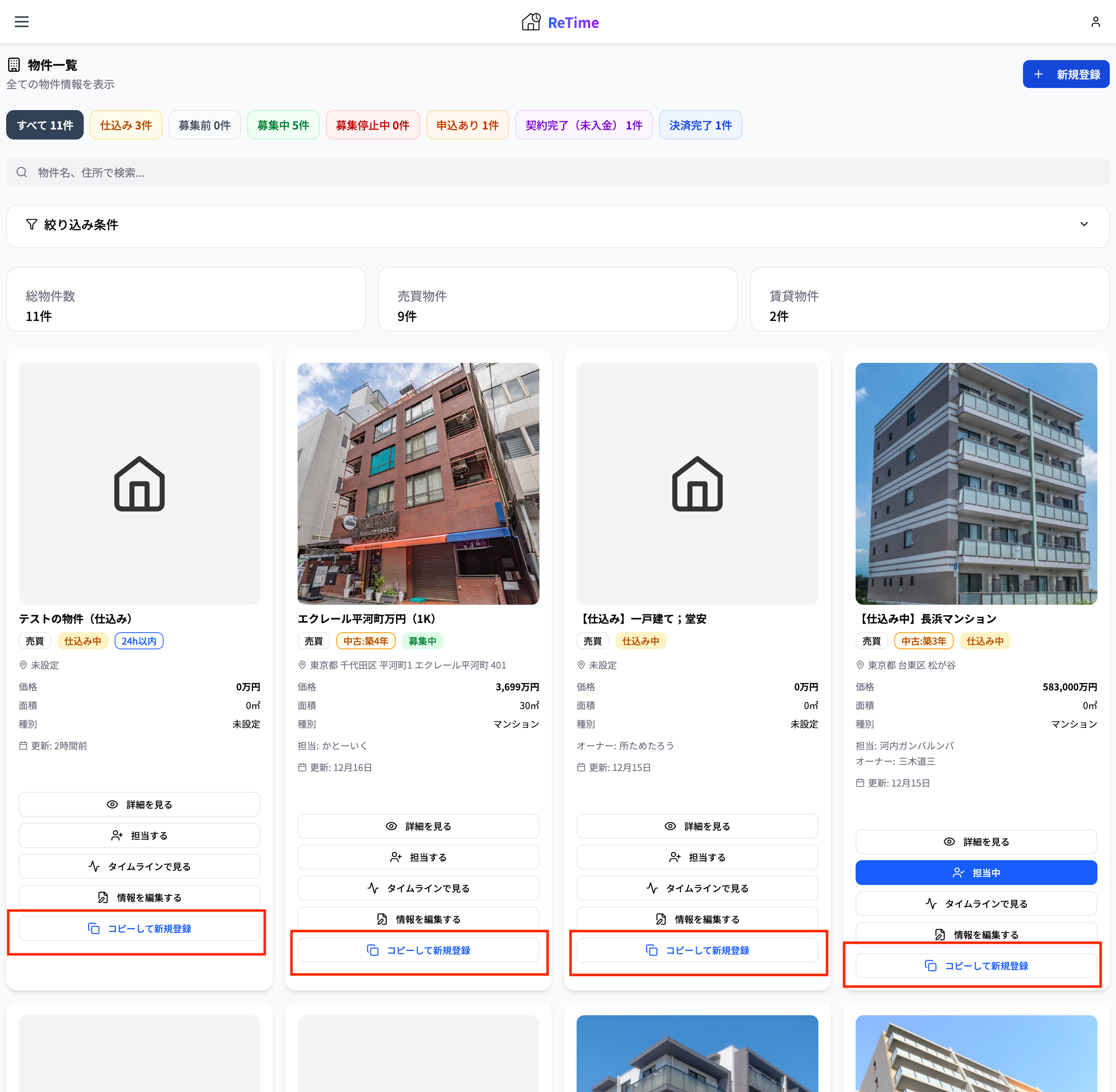Toggle 担当中 button on 長浜マンション card
Image resolution: width=1116 pixels, height=1092 pixels.
tap(976, 872)
